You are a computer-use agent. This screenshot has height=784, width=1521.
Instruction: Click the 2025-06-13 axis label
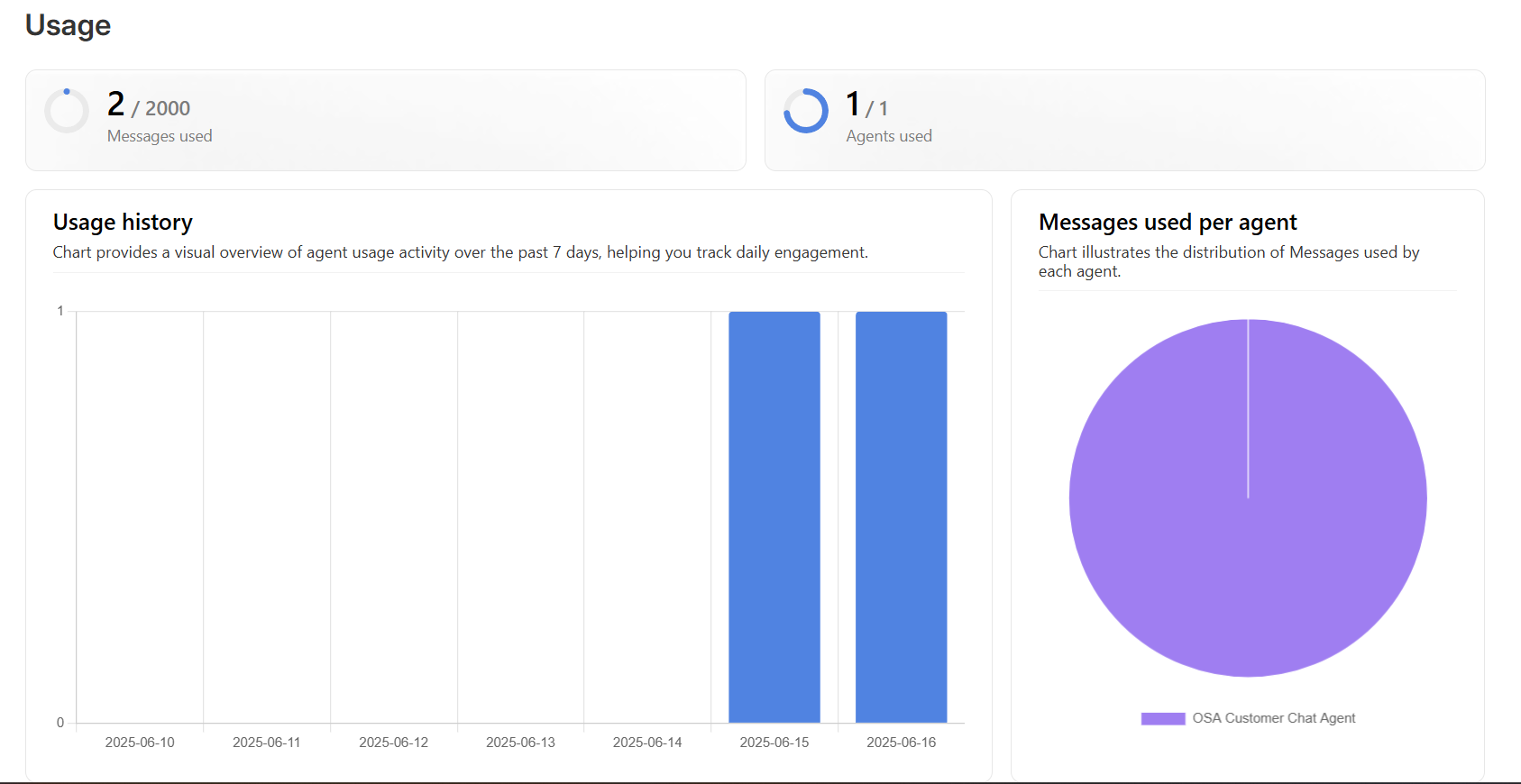tap(520, 743)
